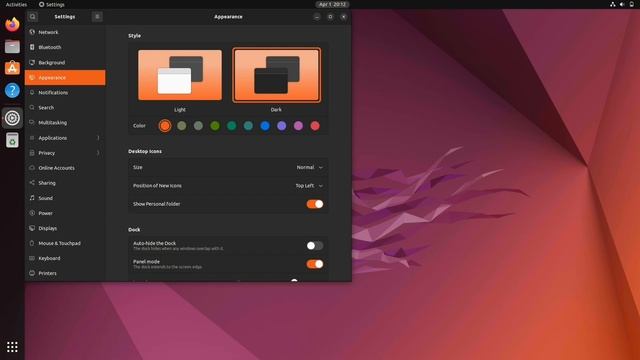640x360 pixels.
Task: Open Sharing settings
Action: (x=65, y=183)
